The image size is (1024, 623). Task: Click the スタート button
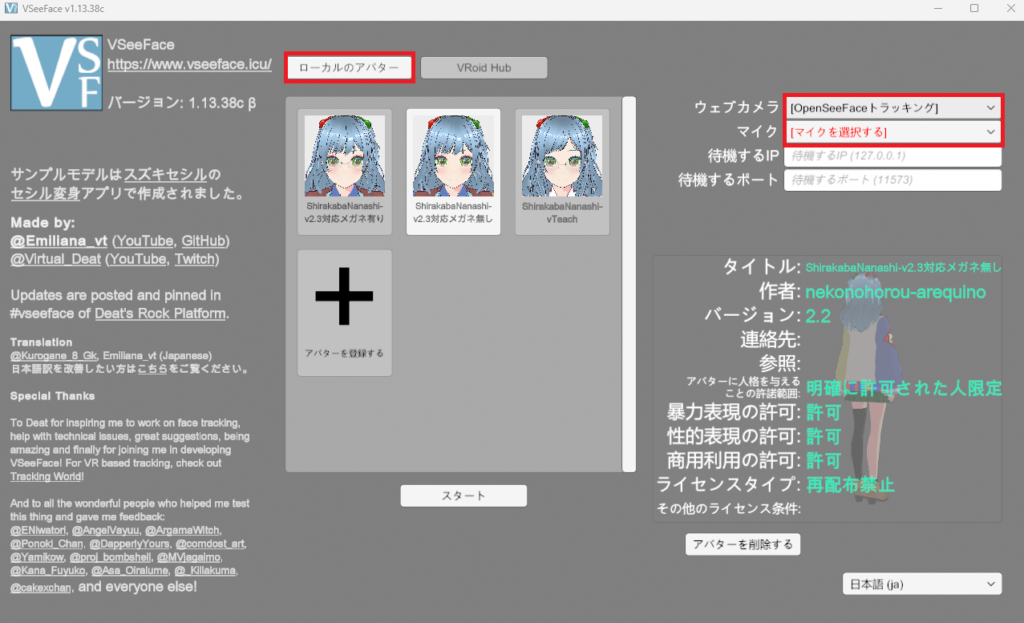[x=464, y=496]
